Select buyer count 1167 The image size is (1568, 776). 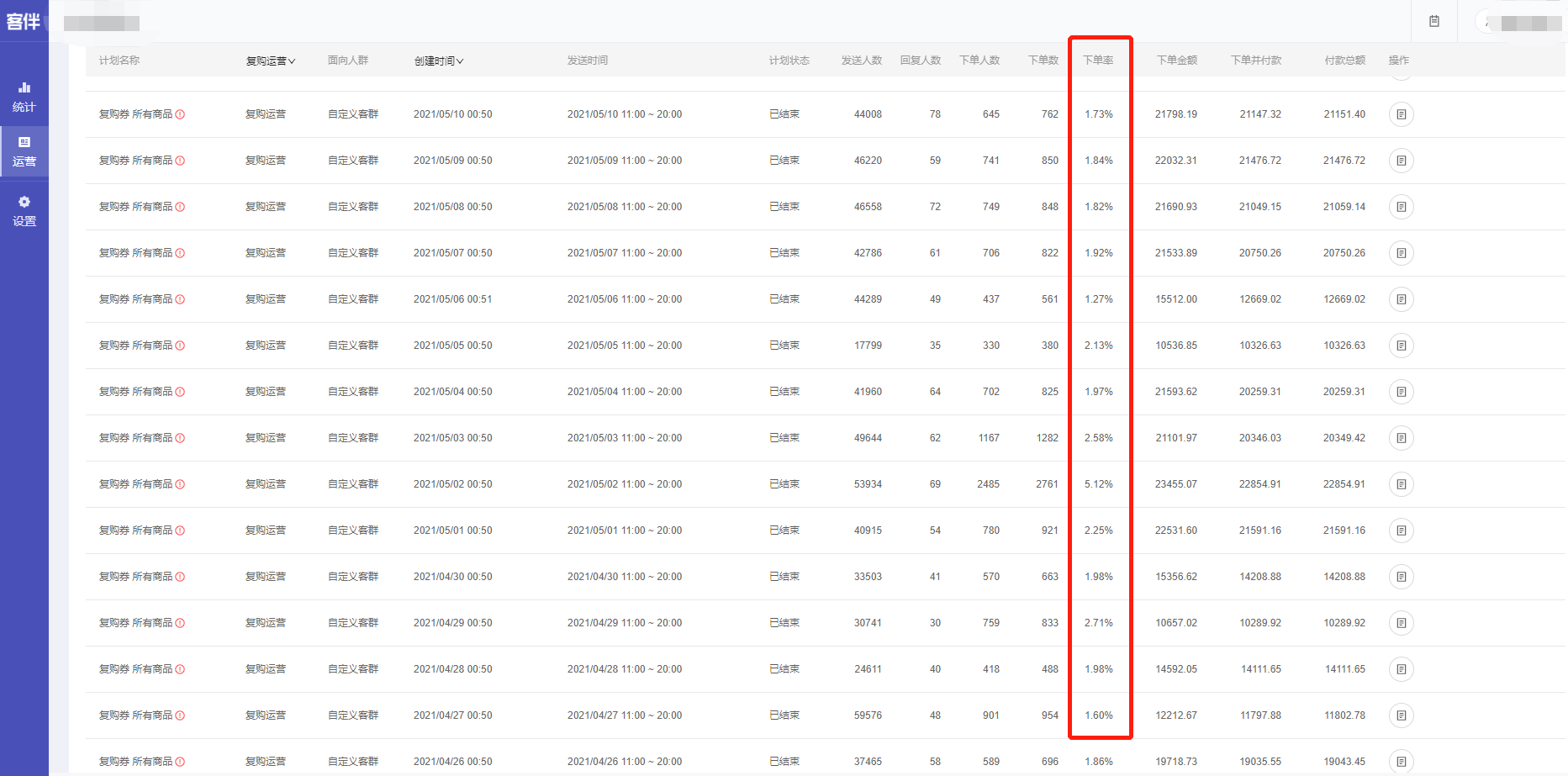989,438
